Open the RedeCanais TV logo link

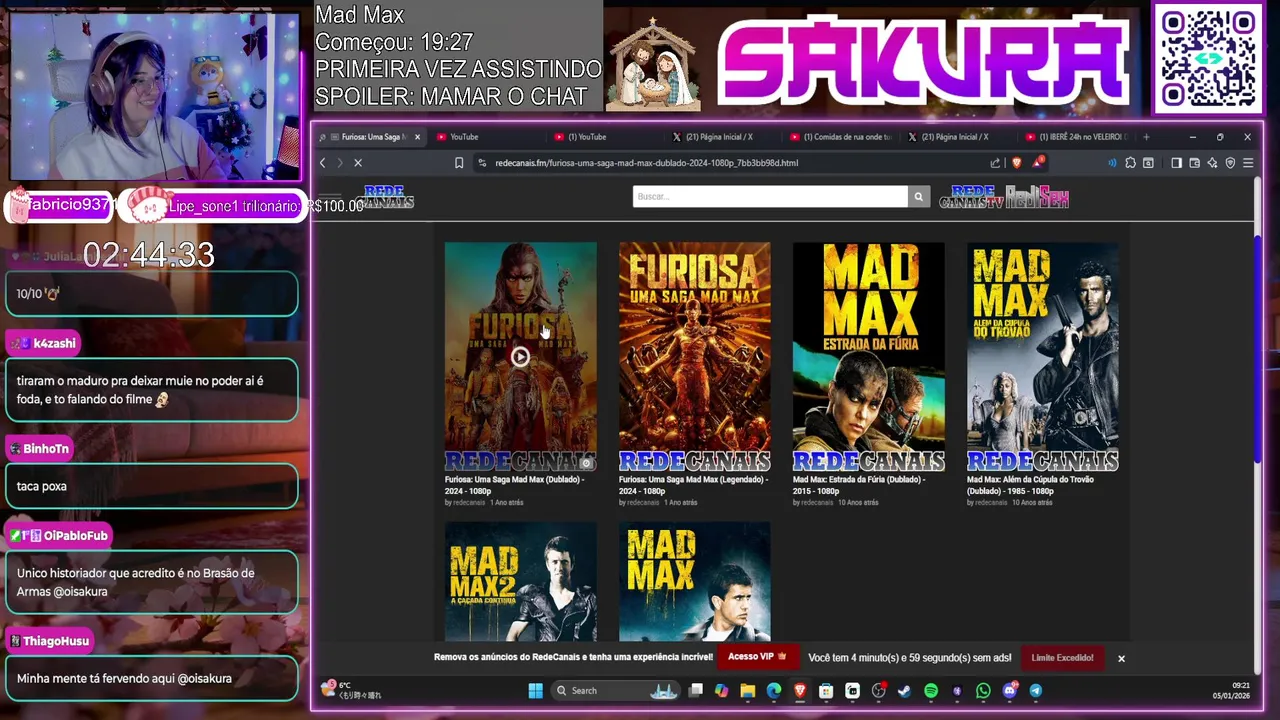point(971,197)
